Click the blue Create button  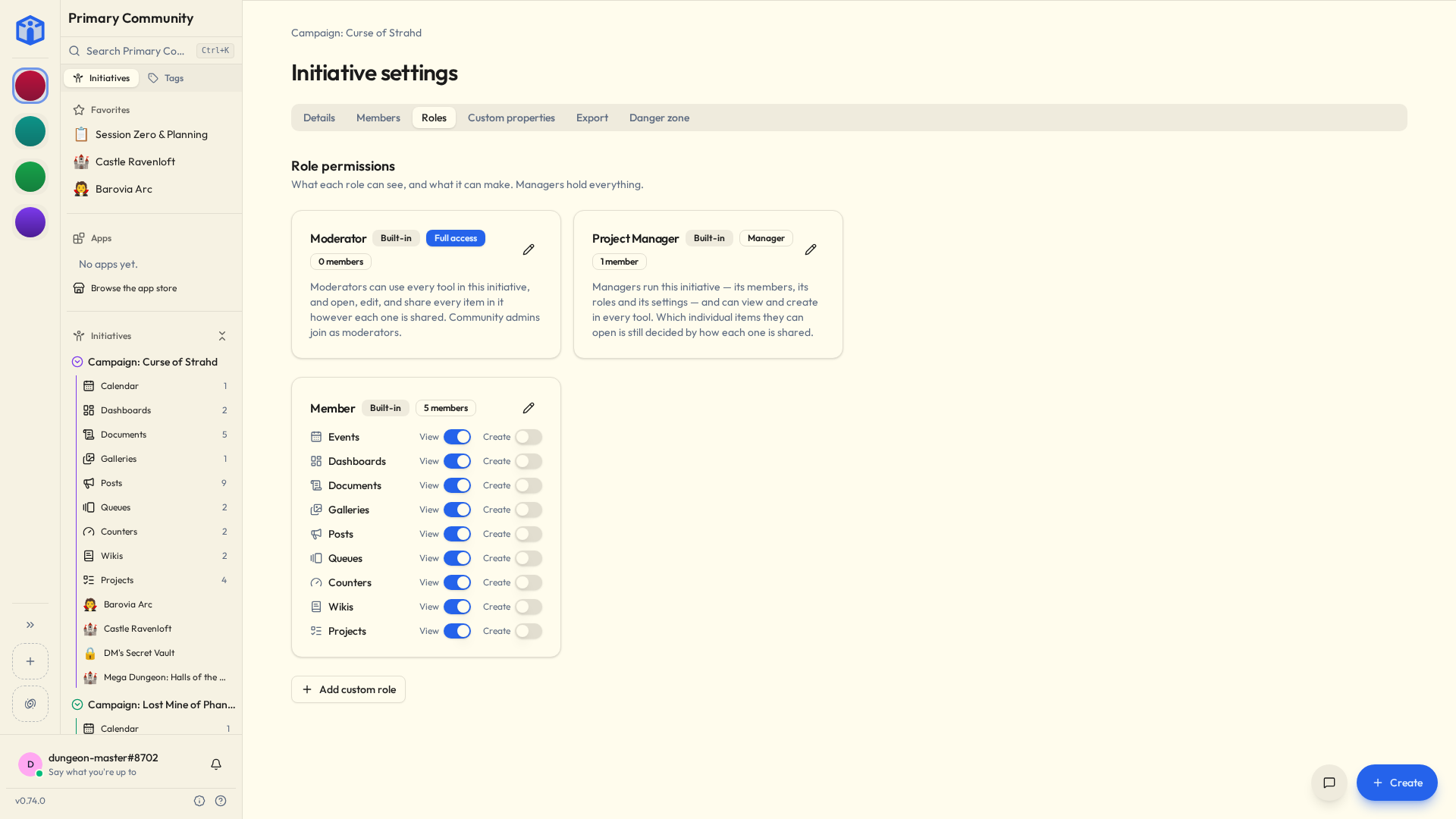(x=1397, y=783)
